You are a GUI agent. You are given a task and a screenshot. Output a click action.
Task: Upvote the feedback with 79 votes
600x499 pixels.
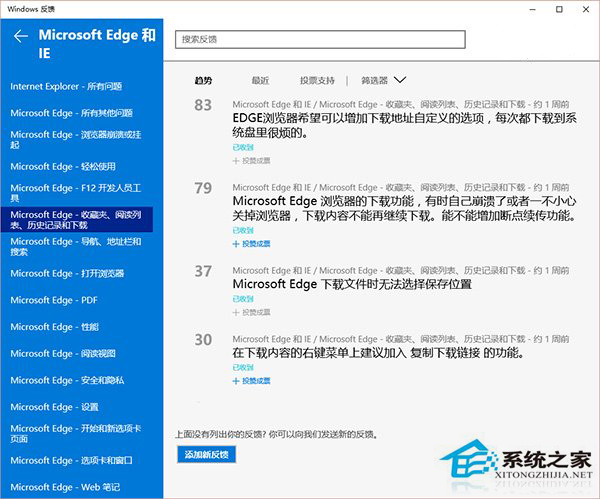251,244
